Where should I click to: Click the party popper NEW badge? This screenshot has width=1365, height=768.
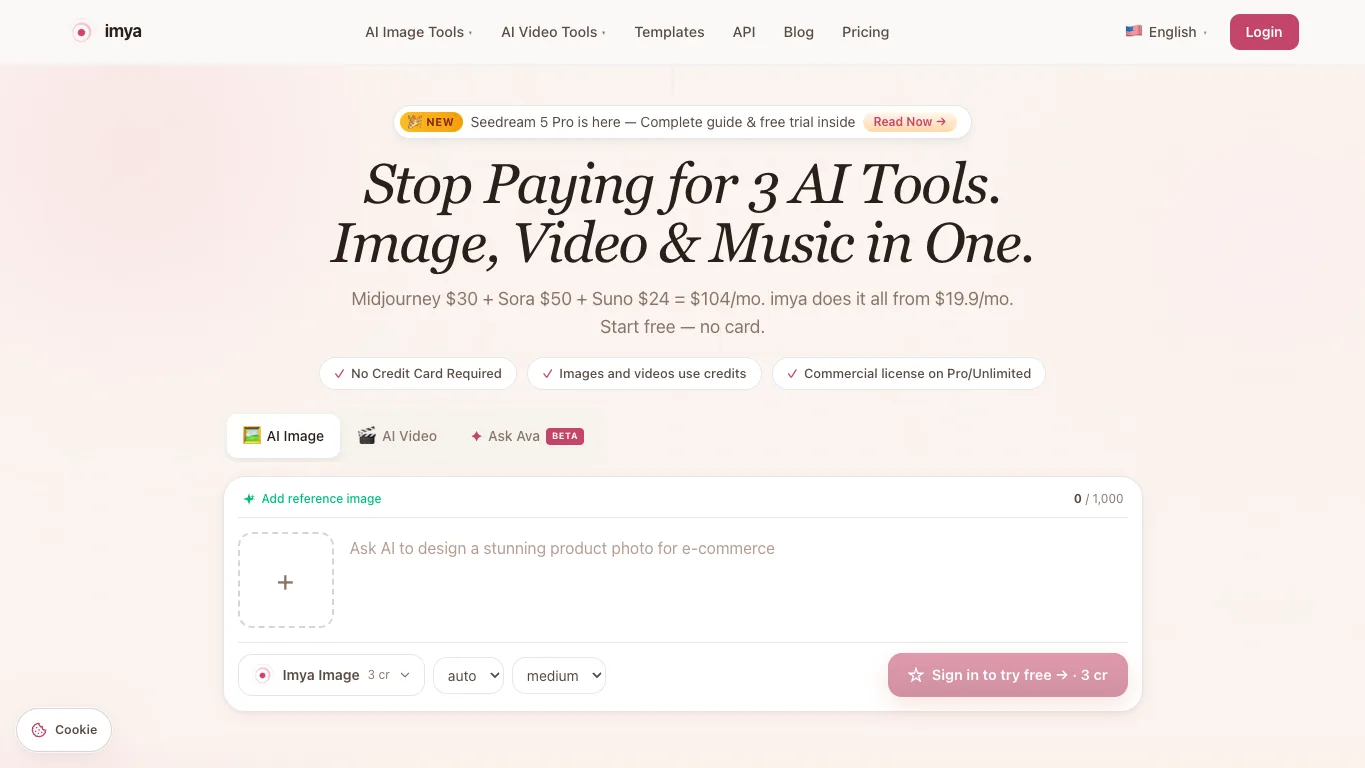[431, 122]
